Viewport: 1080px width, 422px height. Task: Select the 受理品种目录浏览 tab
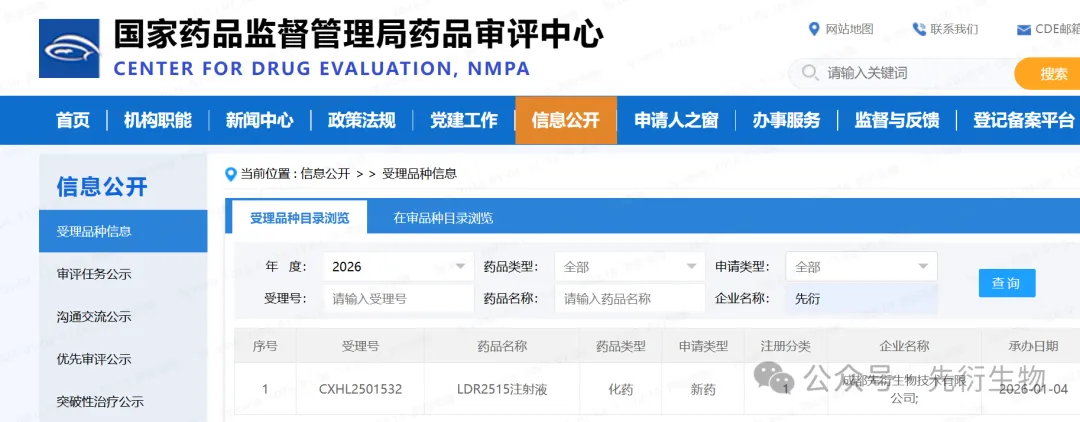coord(299,218)
